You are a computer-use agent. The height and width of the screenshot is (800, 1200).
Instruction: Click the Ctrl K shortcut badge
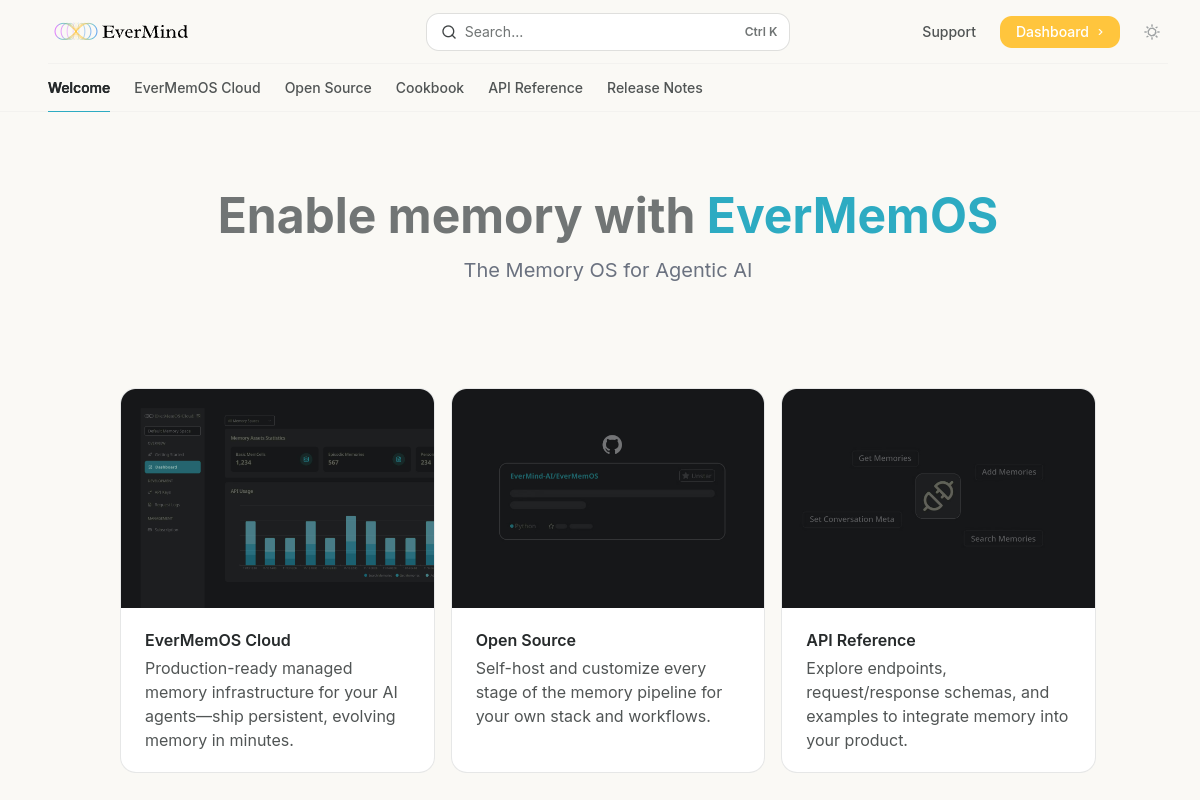[x=761, y=31]
